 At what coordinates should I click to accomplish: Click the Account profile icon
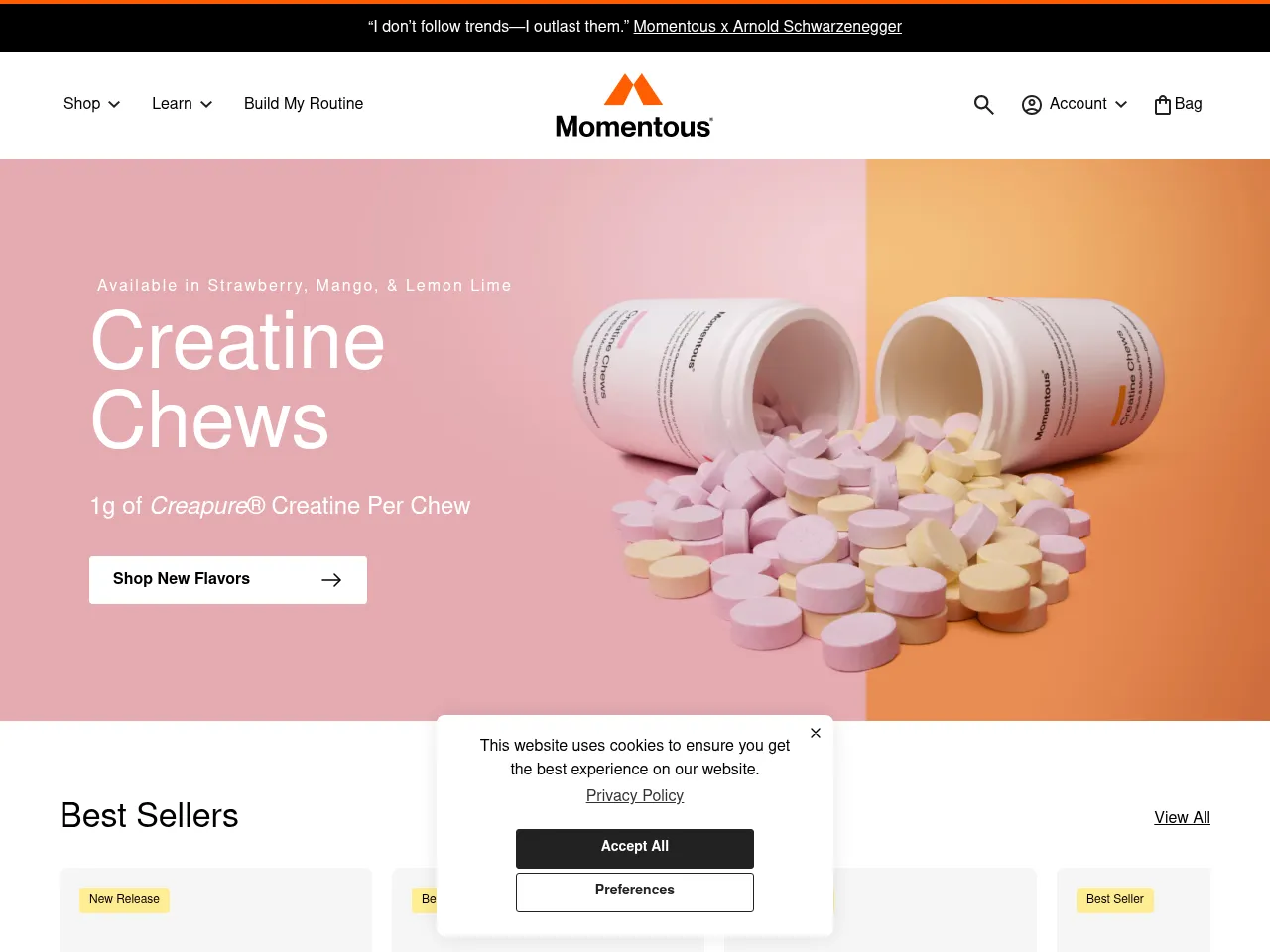tap(1032, 104)
